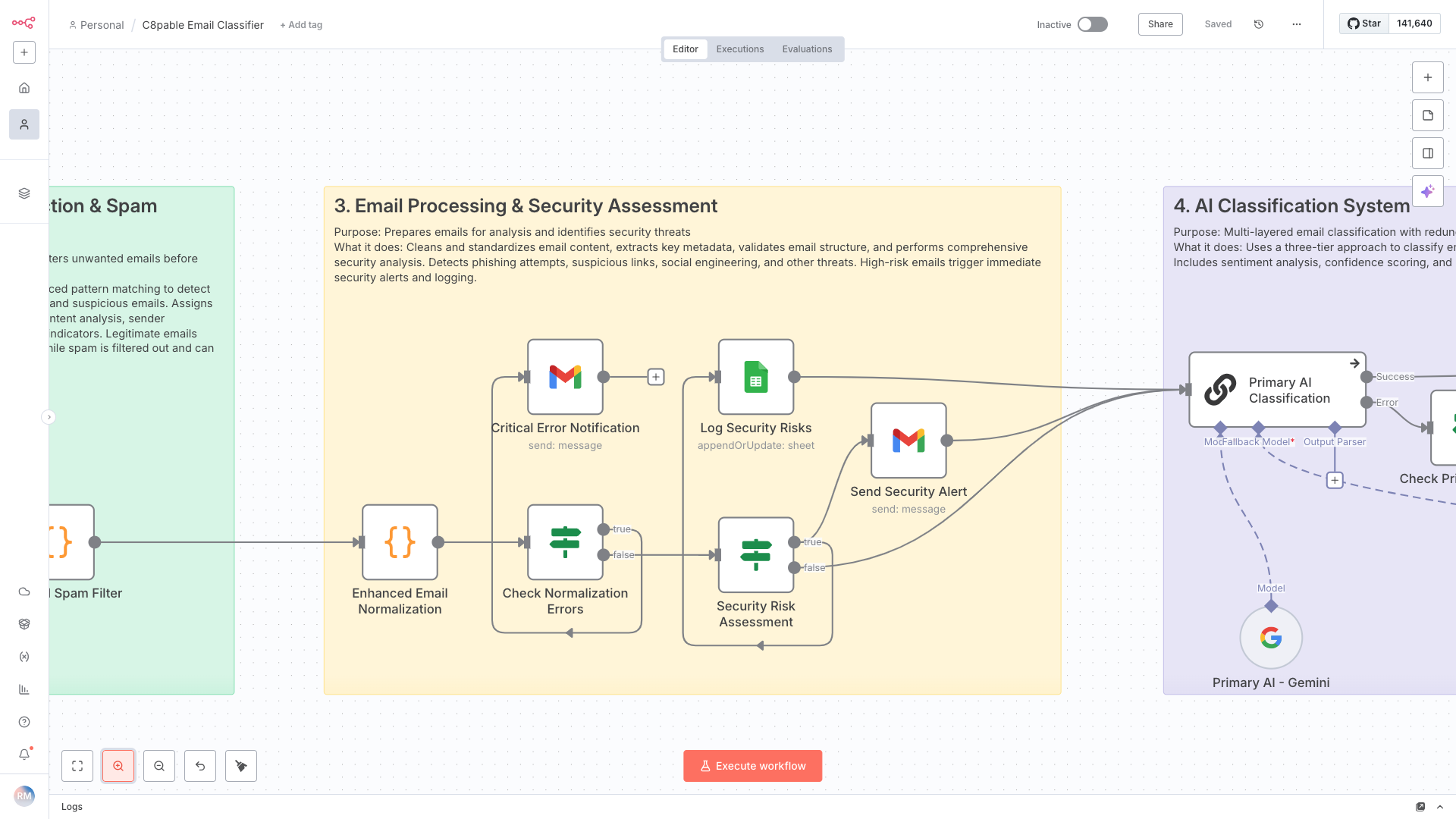This screenshot has width=1456, height=819.
Task: Select the Enhanced Email Normalization code node
Action: [400, 542]
